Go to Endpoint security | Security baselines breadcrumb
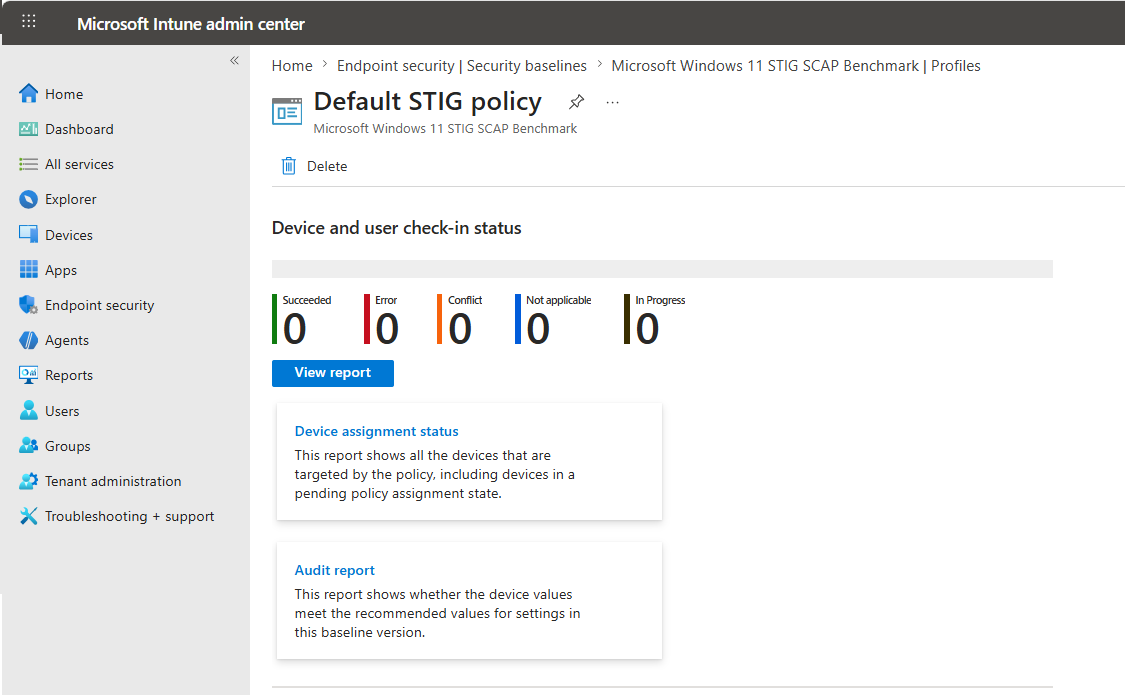 pyautogui.click(x=462, y=66)
